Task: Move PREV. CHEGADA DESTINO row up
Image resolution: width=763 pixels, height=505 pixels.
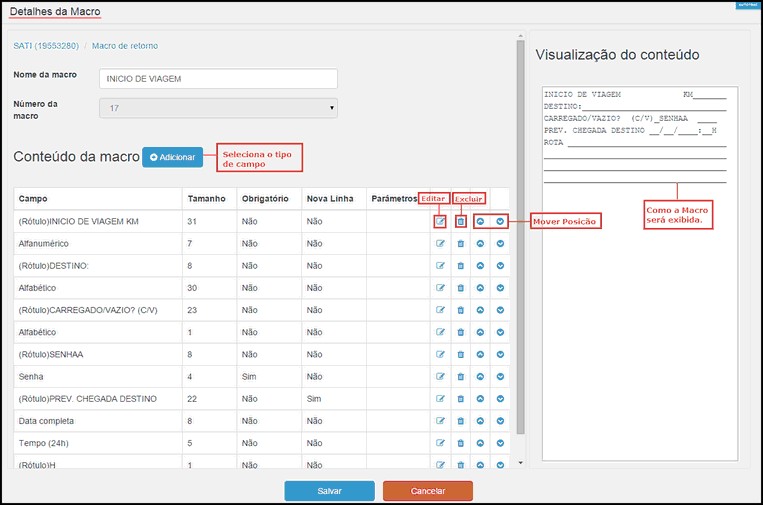Action: coord(480,398)
